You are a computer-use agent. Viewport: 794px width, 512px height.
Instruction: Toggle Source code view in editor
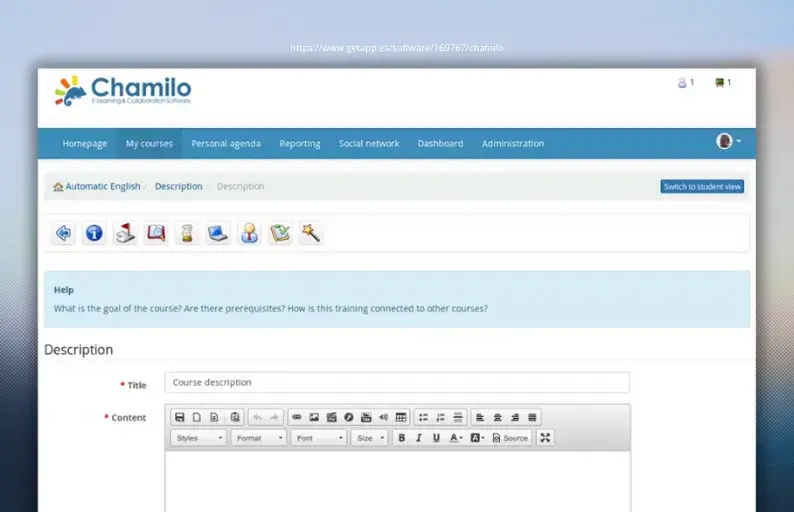pyautogui.click(x=510, y=438)
